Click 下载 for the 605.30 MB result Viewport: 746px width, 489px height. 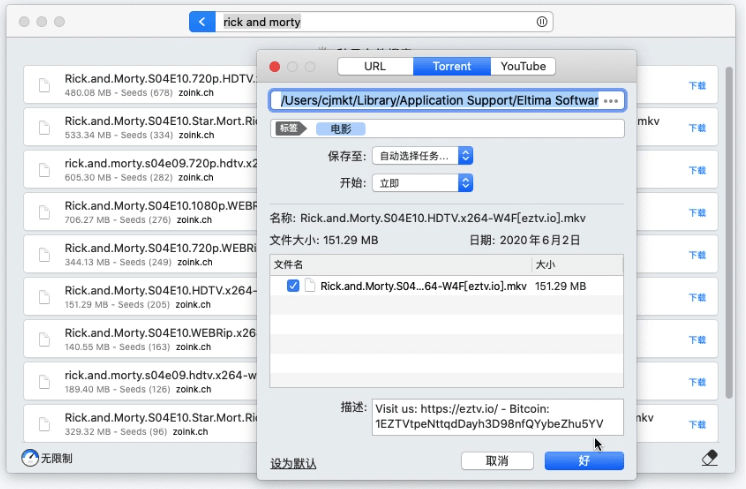[697, 170]
